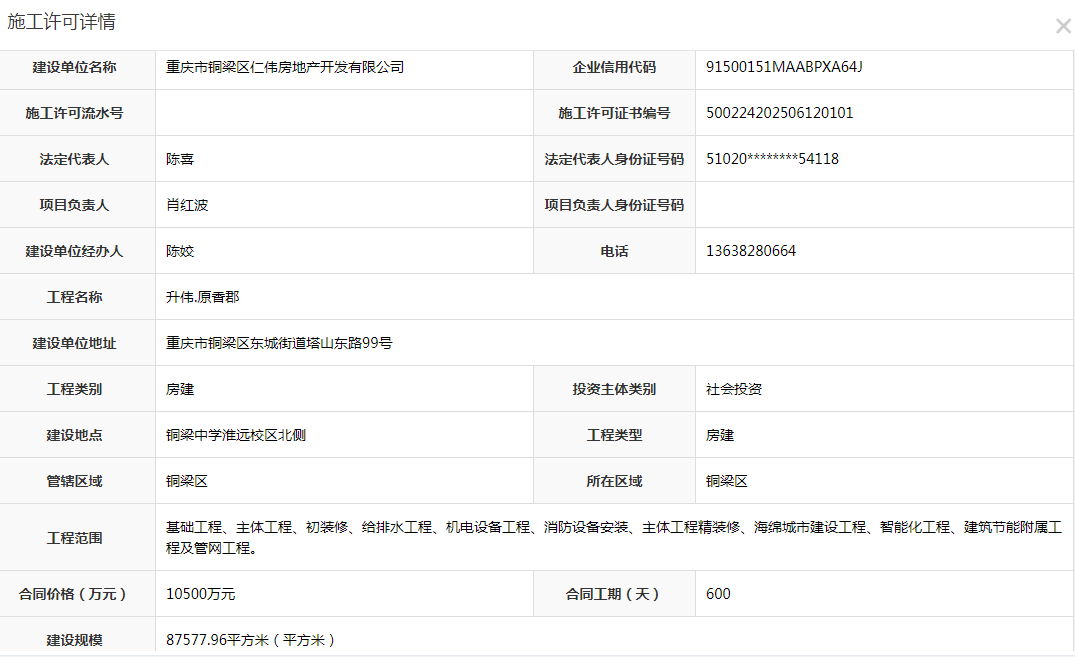Click construction scale 87577.96平方米
The image size is (1075, 657).
(x=250, y=640)
